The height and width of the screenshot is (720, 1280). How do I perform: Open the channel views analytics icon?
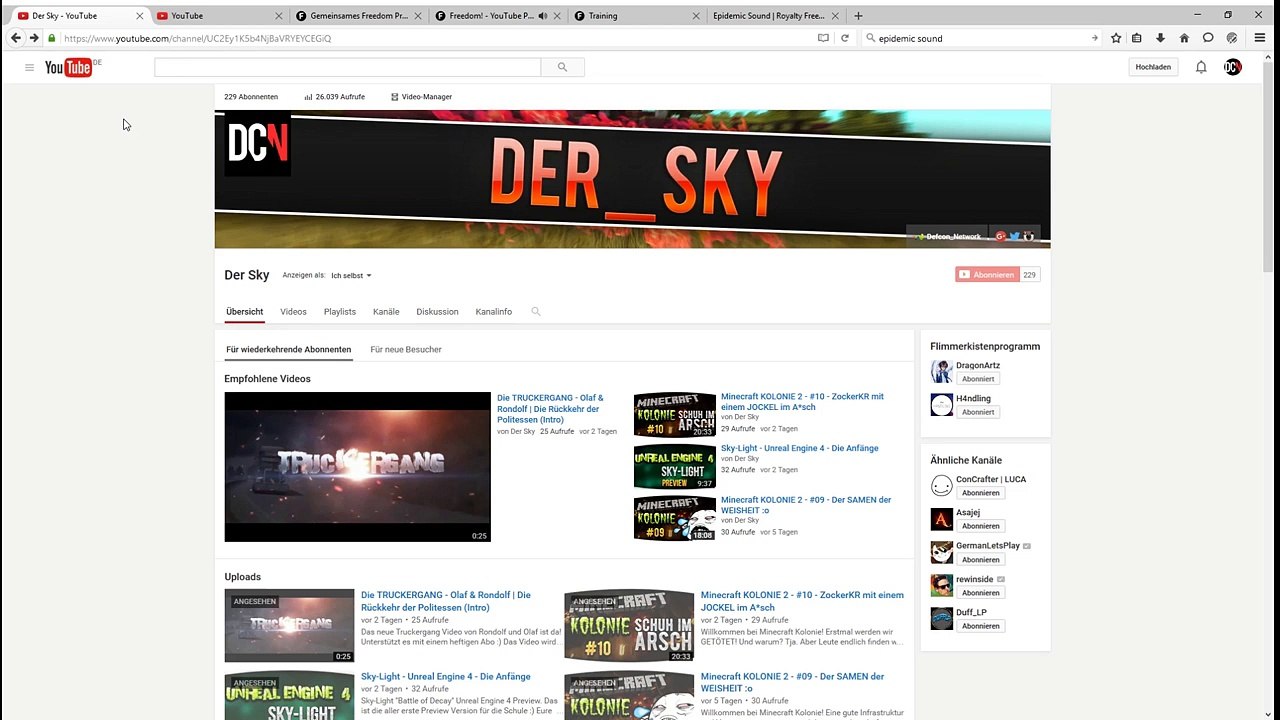pos(308,97)
